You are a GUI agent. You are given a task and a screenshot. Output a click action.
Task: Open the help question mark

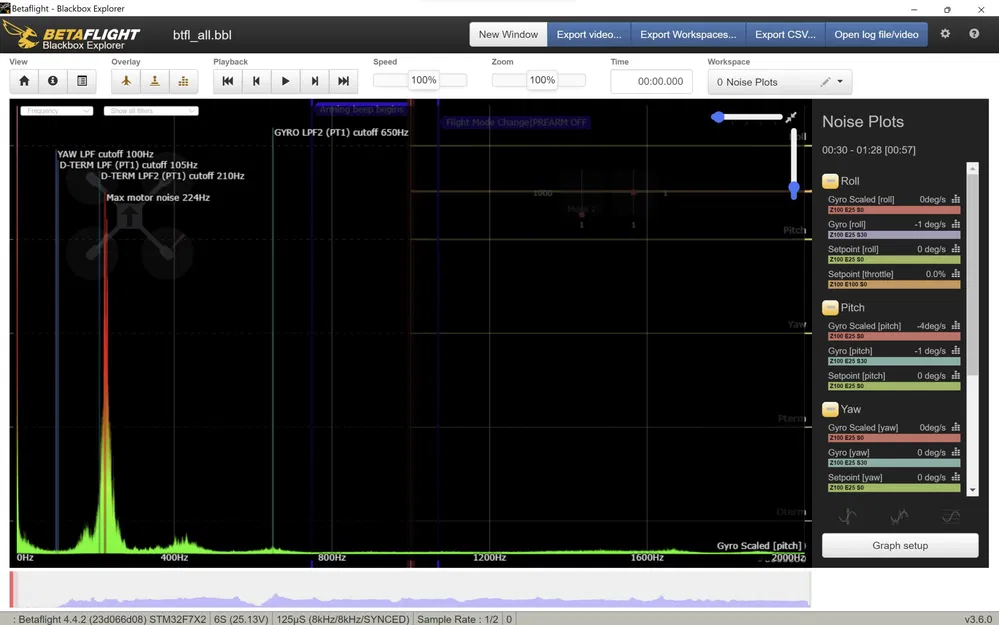pyautogui.click(x=974, y=34)
